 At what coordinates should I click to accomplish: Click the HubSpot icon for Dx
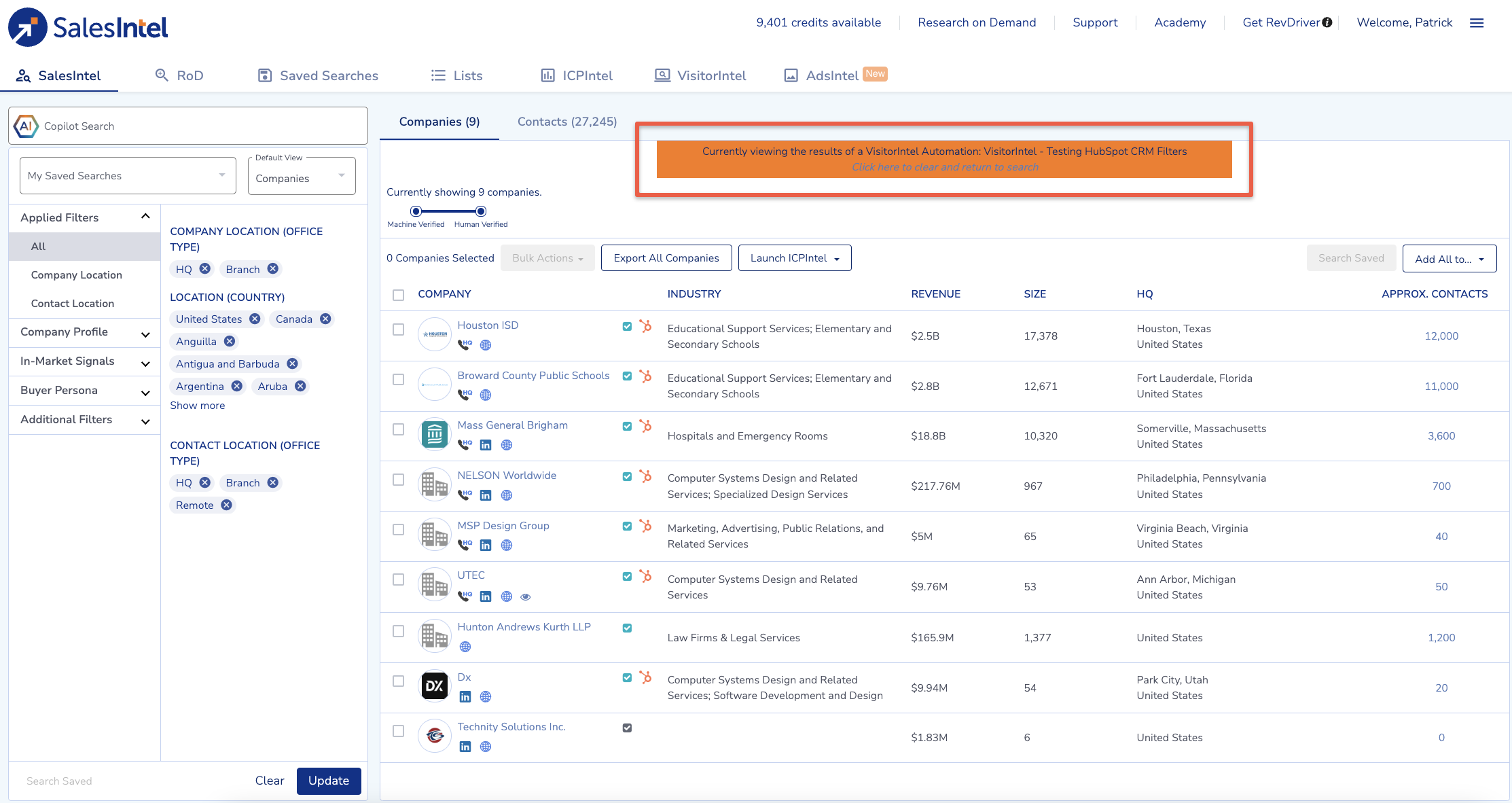pos(645,677)
